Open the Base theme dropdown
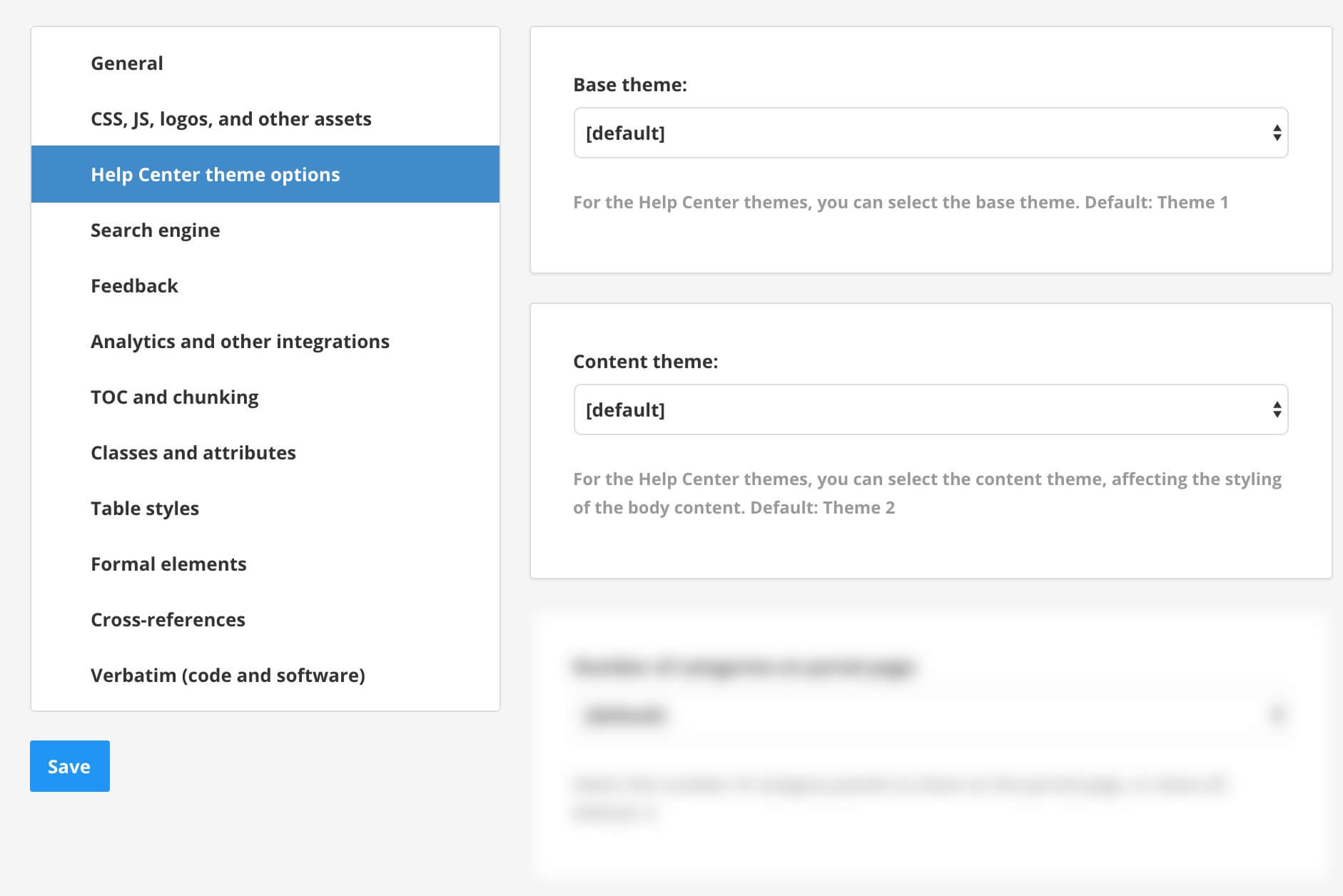Screen dimensions: 1343x896 [928, 133]
